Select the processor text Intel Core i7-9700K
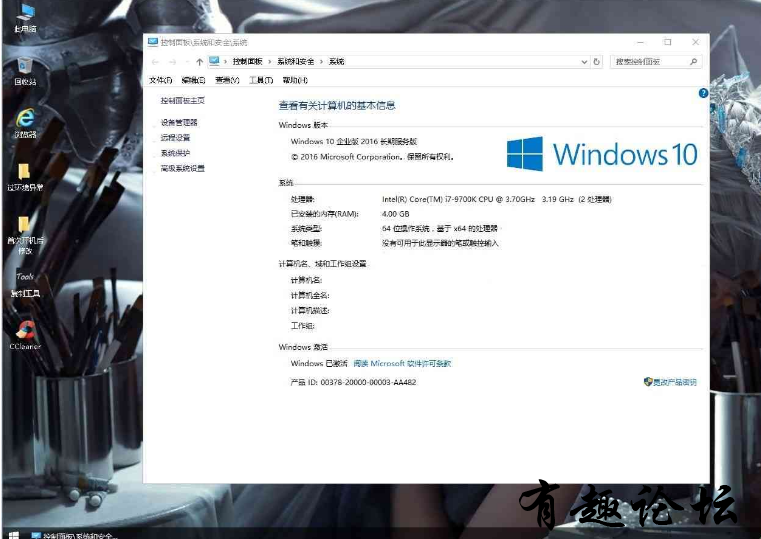Screen dimensions: 761x539 [x=496, y=199]
